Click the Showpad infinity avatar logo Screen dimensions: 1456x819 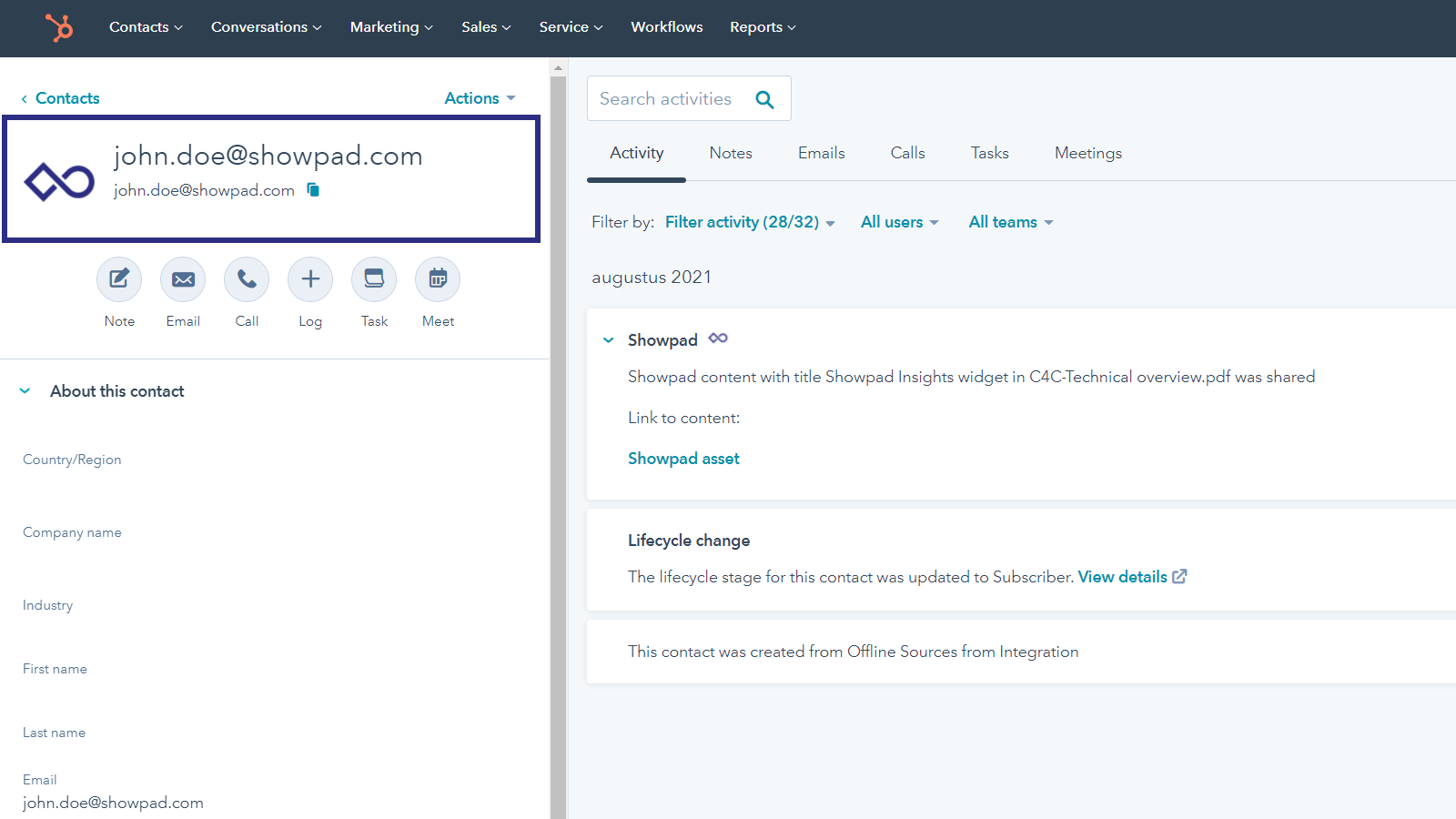(59, 181)
